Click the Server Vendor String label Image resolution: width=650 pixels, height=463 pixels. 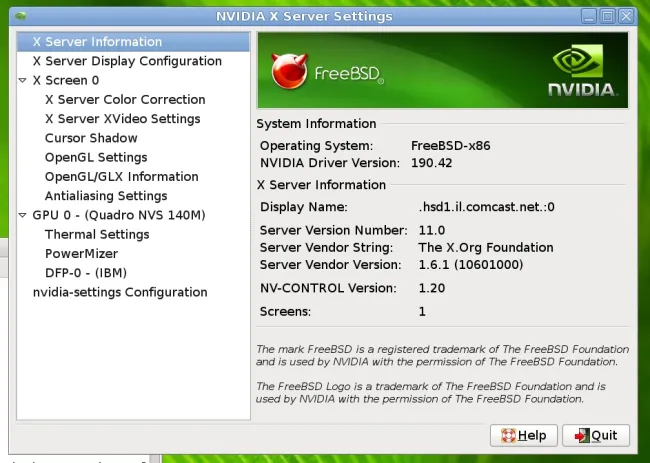(326, 247)
